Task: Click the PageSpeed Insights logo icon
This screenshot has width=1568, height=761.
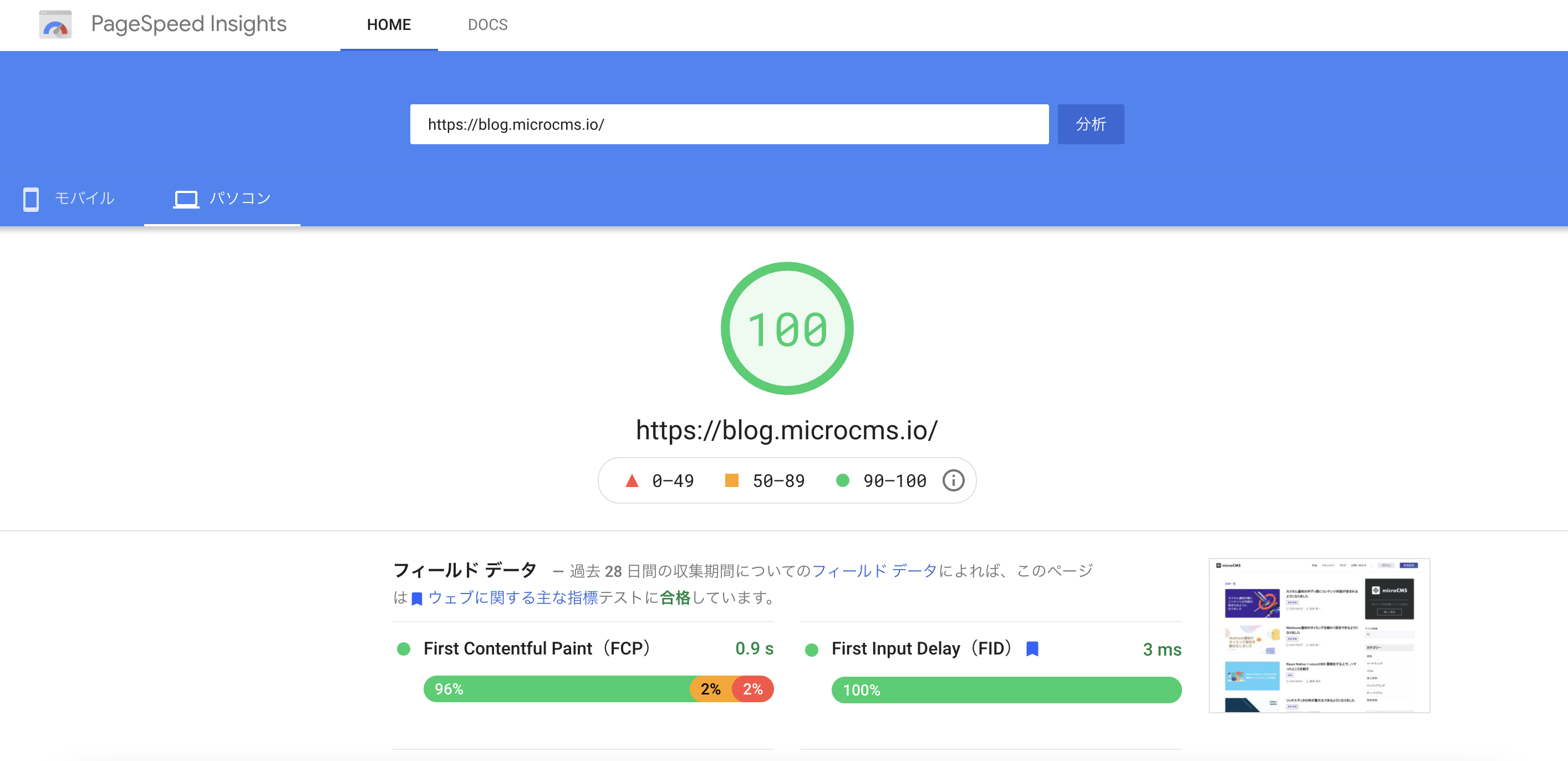Action: [55, 25]
